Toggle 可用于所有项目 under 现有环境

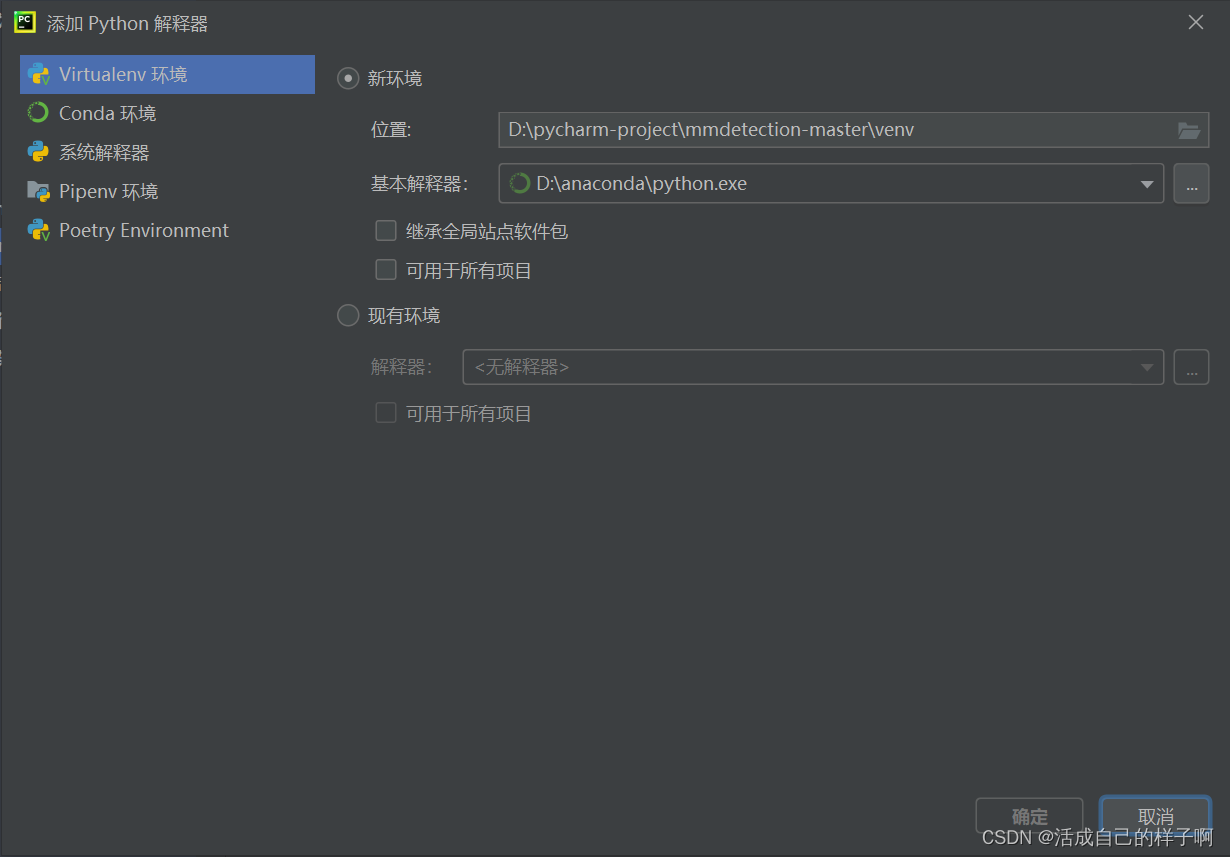[386, 413]
